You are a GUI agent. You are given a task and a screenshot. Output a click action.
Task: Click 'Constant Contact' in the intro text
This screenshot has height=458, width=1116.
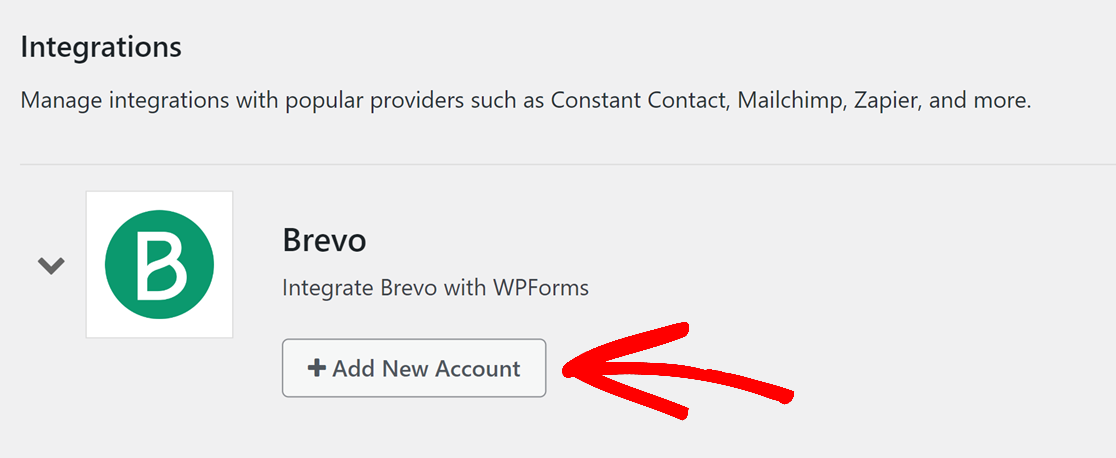pyautogui.click(x=639, y=100)
